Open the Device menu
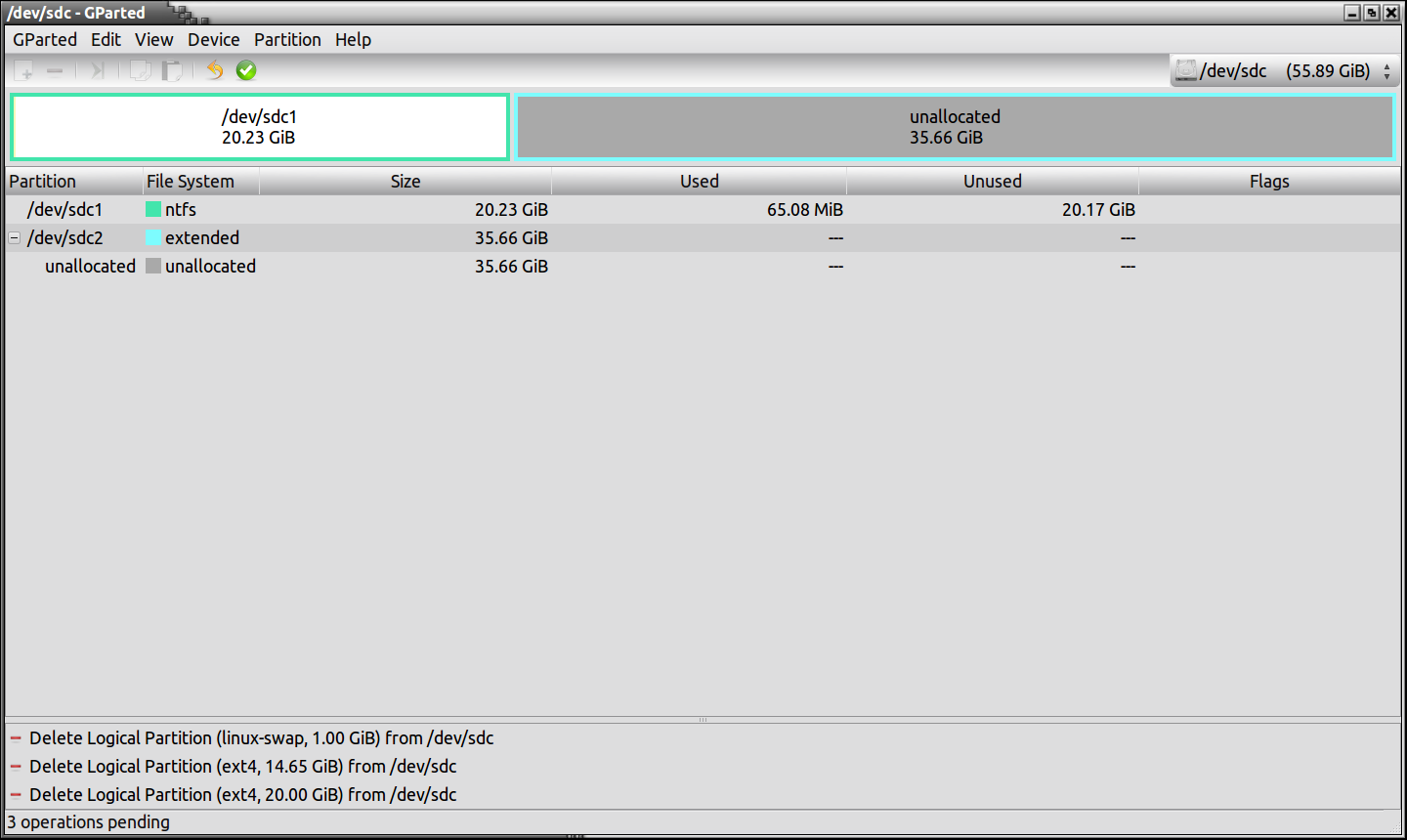Viewport: 1407px width, 840px height. (x=213, y=39)
